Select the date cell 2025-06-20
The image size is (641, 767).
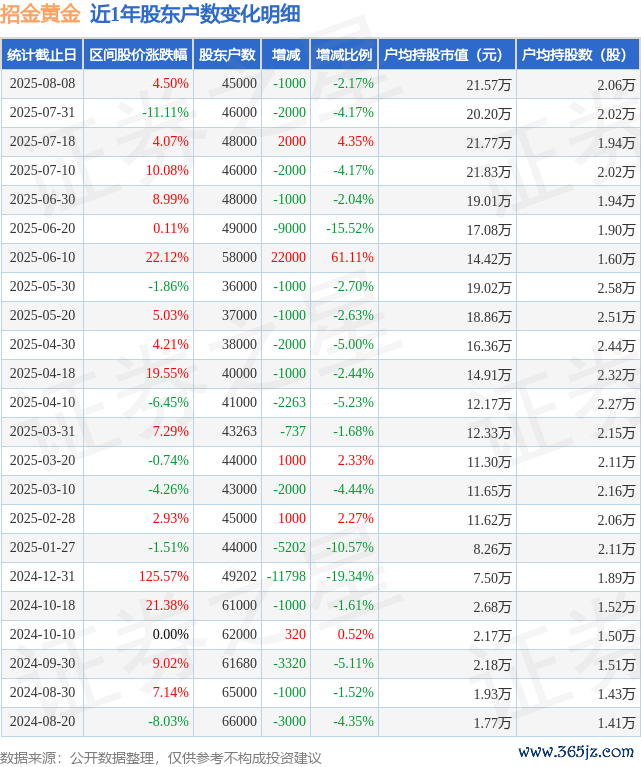tap(43, 228)
